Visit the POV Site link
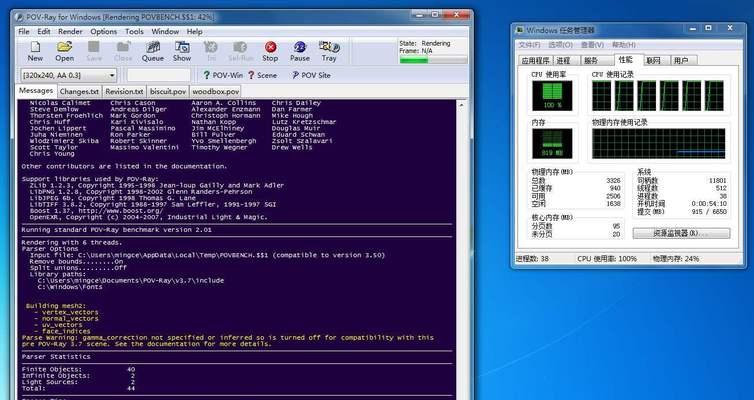 (311, 75)
